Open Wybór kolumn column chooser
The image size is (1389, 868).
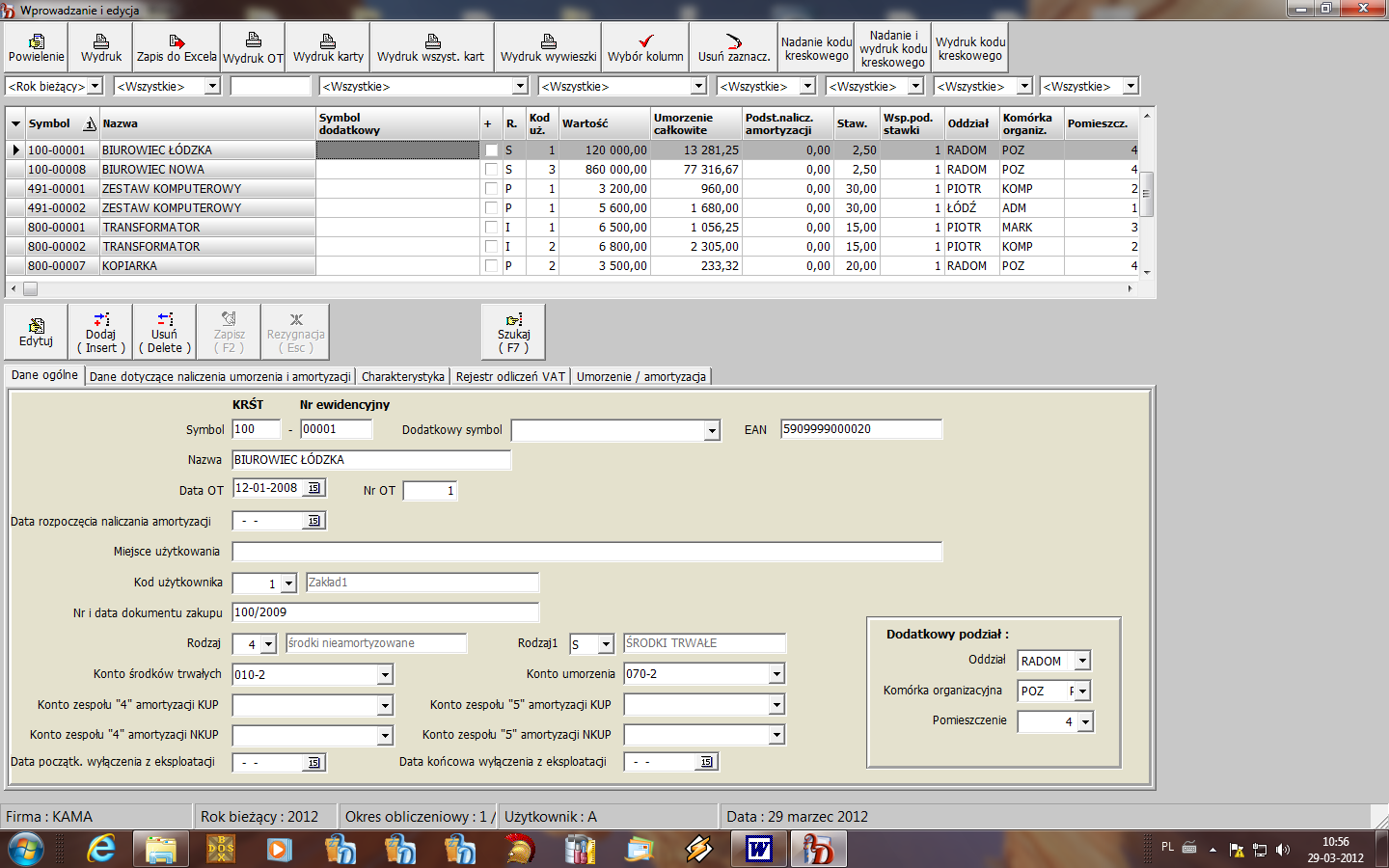tap(645, 48)
